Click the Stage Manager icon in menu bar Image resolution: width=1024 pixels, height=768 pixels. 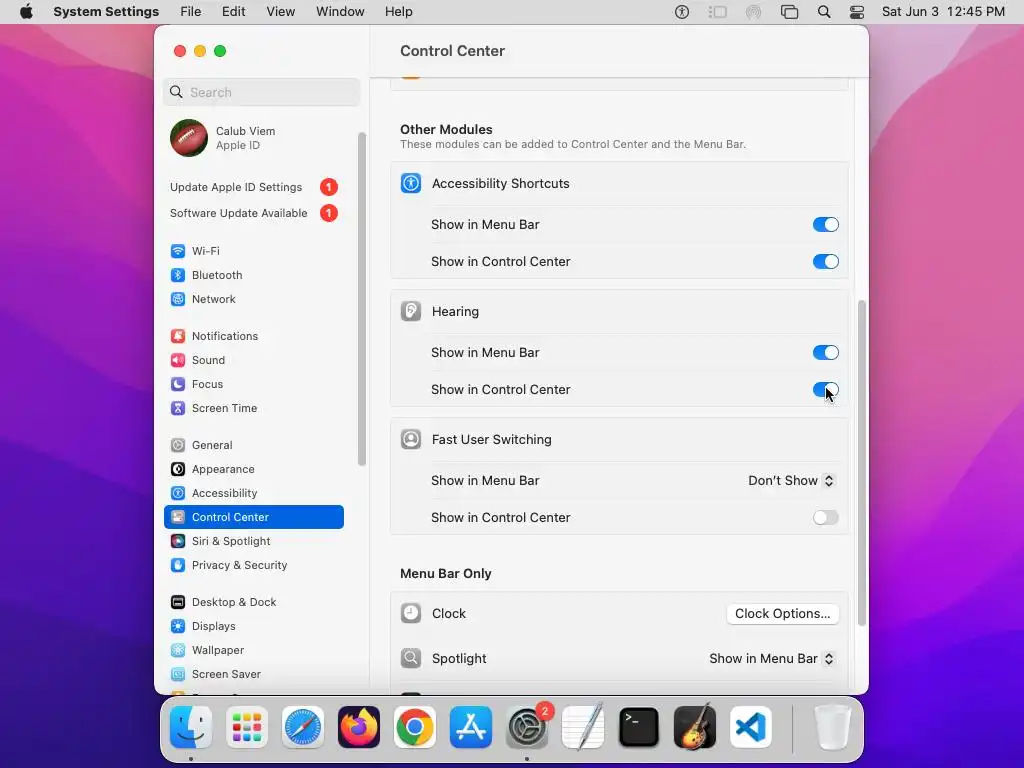(x=718, y=12)
